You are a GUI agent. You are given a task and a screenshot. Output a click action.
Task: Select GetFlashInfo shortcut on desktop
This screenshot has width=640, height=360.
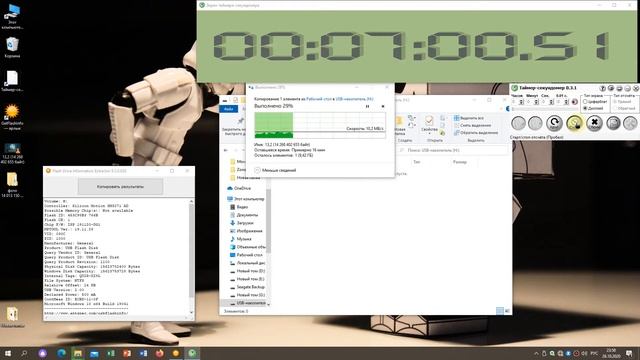pyautogui.click(x=12, y=117)
